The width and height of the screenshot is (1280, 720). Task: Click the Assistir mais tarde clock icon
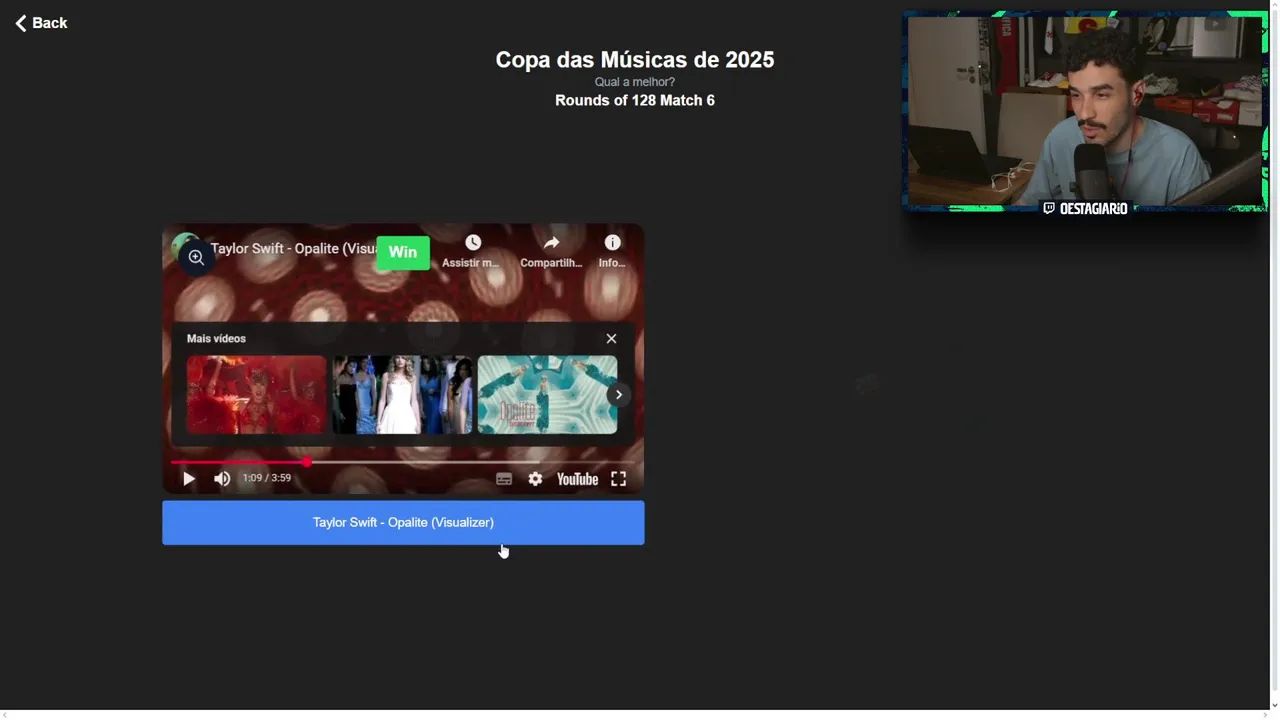click(473, 243)
